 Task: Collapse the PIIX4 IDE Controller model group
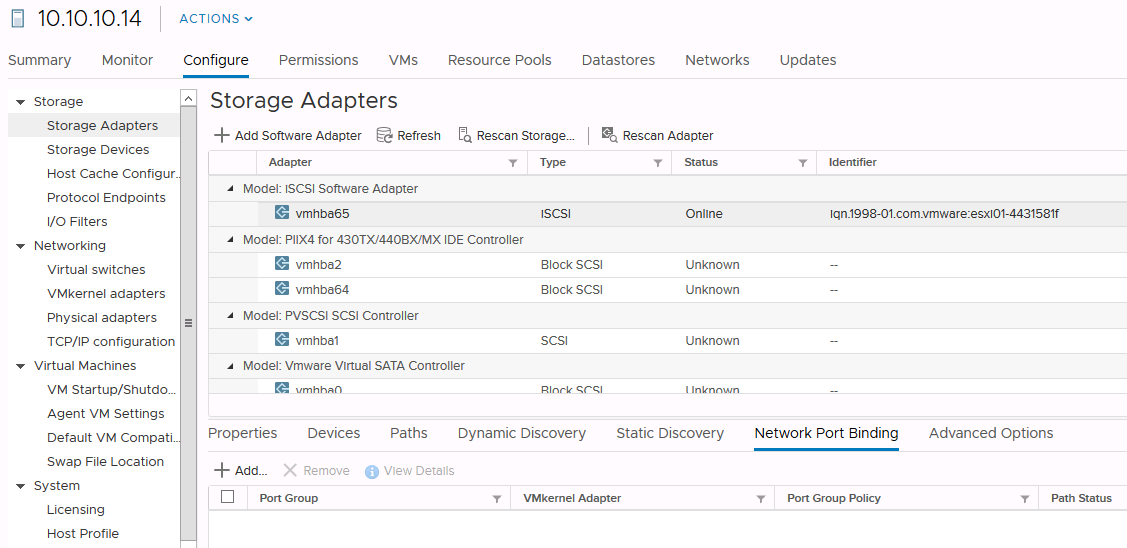[x=231, y=239]
